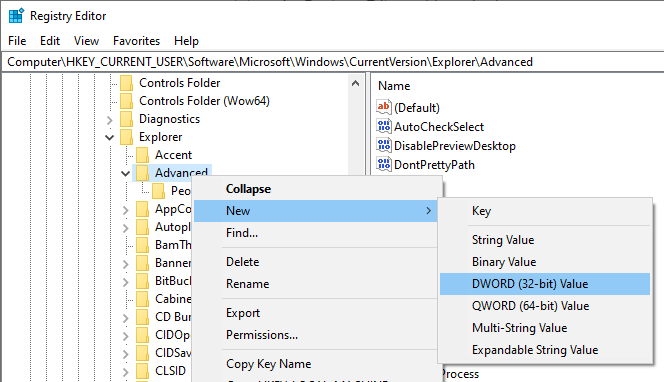Click the AutoCheckSelect DWORD icon
The height and width of the screenshot is (382, 664).
tap(384, 126)
